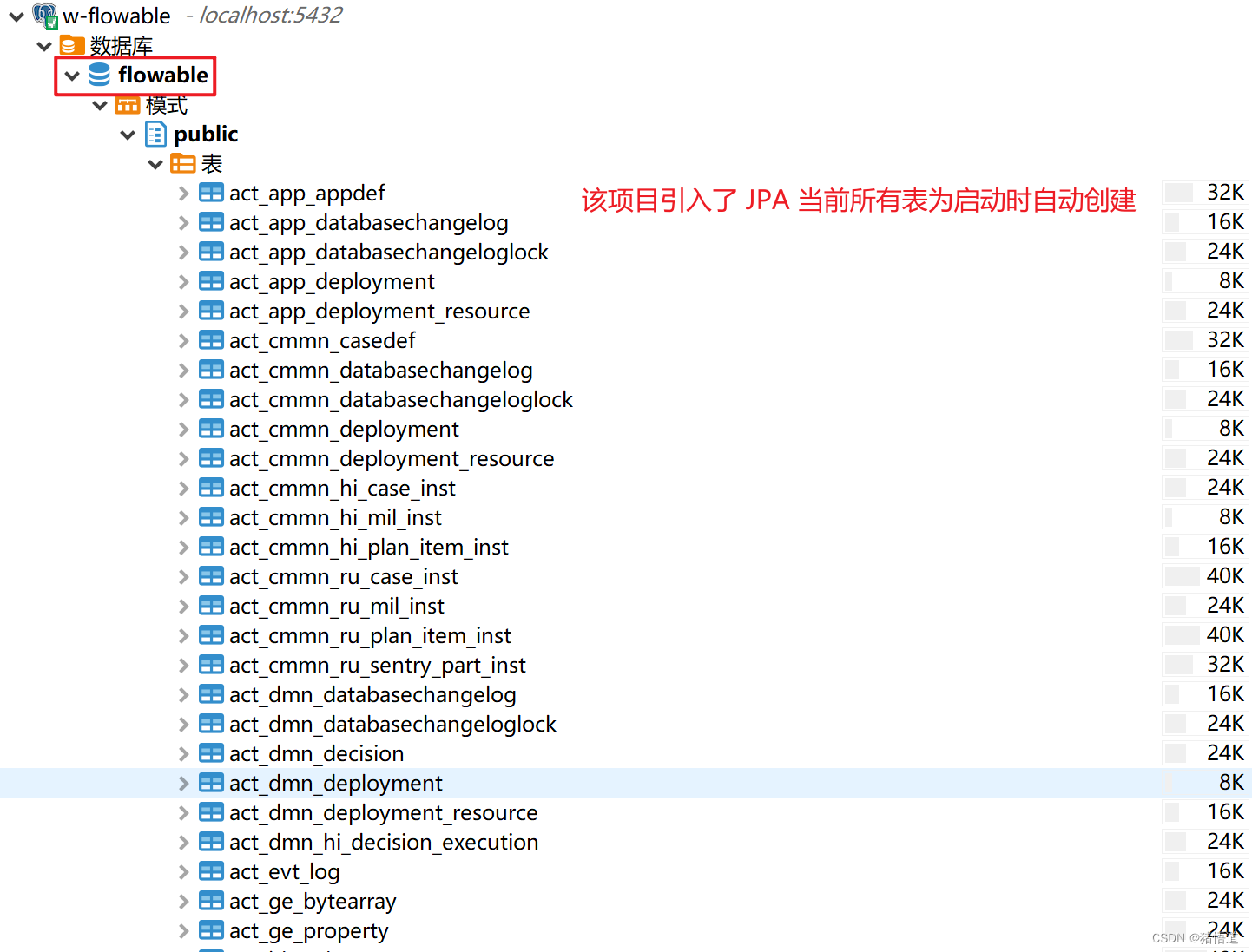Click the 32K size value of act_cmmn_ru_sentry_part_inst

[x=1225, y=665]
